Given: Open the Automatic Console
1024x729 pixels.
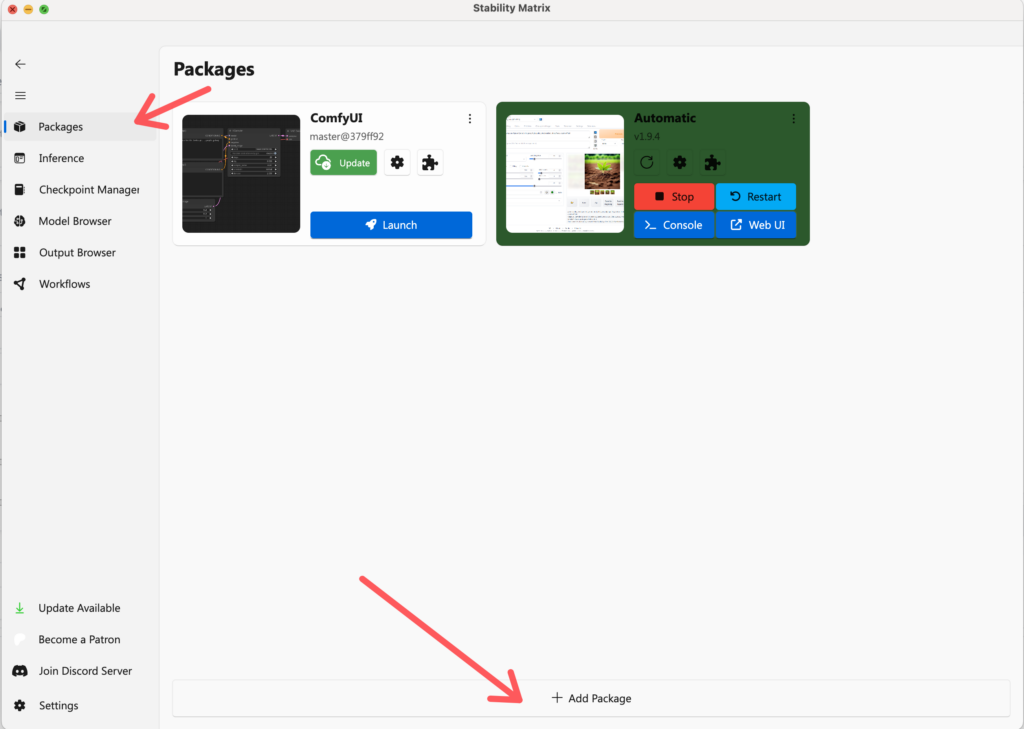Looking at the screenshot, I should click(673, 225).
